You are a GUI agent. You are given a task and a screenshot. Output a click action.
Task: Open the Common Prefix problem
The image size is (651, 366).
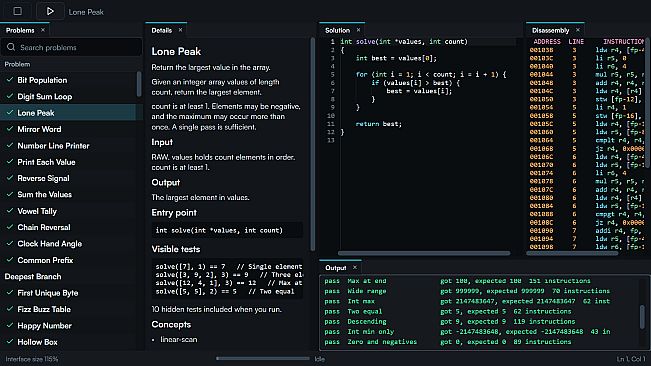69,260
